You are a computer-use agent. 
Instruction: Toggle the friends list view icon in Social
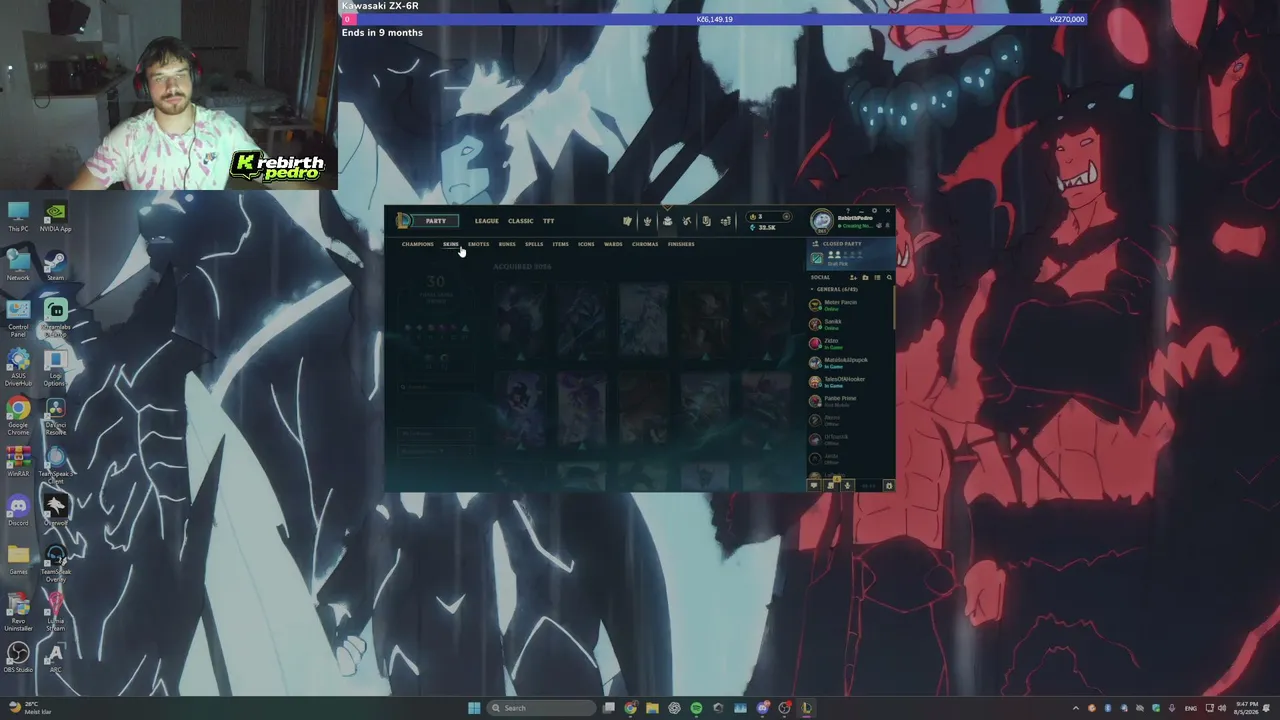(x=877, y=277)
